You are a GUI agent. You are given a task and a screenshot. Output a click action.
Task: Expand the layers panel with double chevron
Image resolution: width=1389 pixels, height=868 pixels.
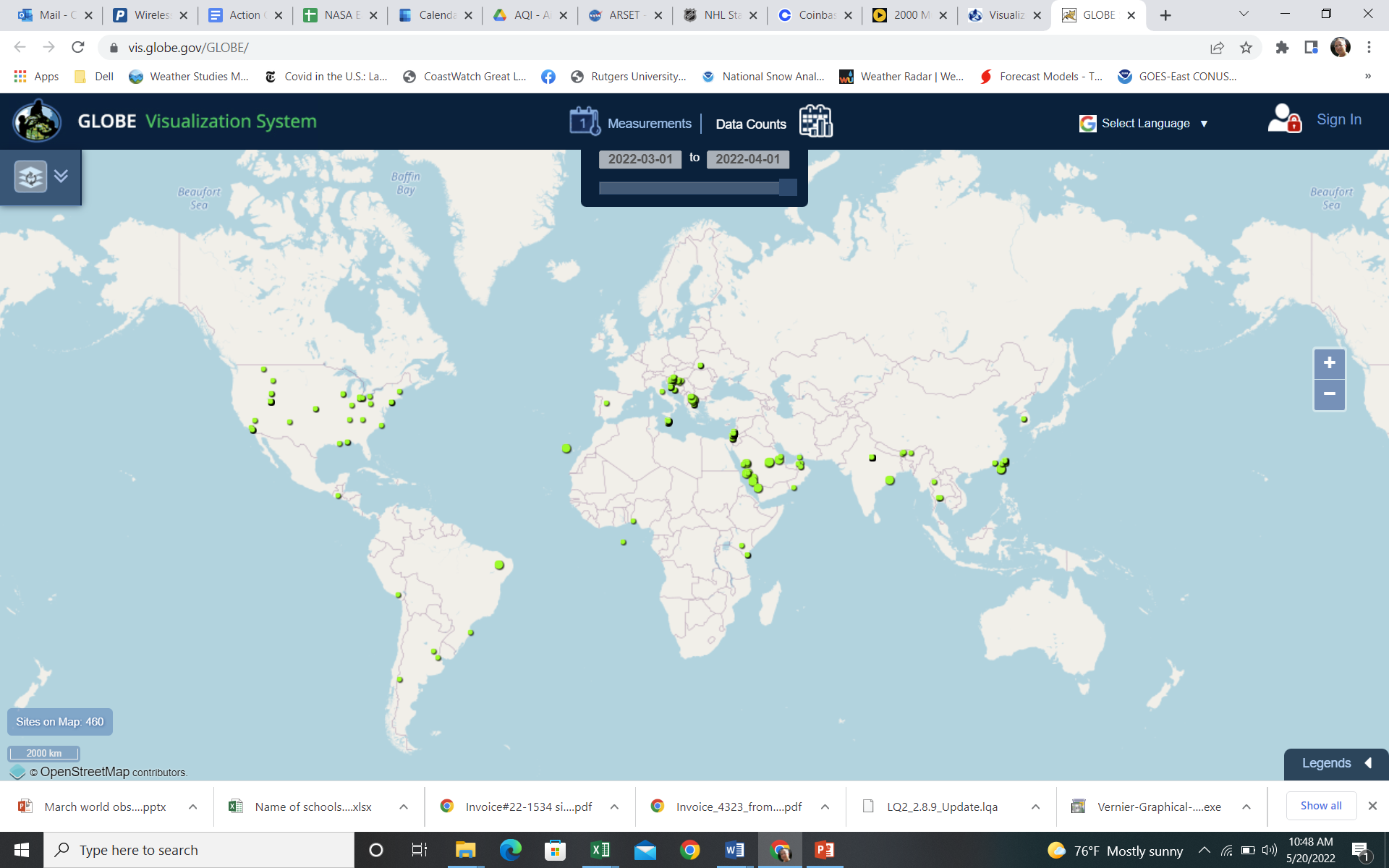(x=61, y=176)
